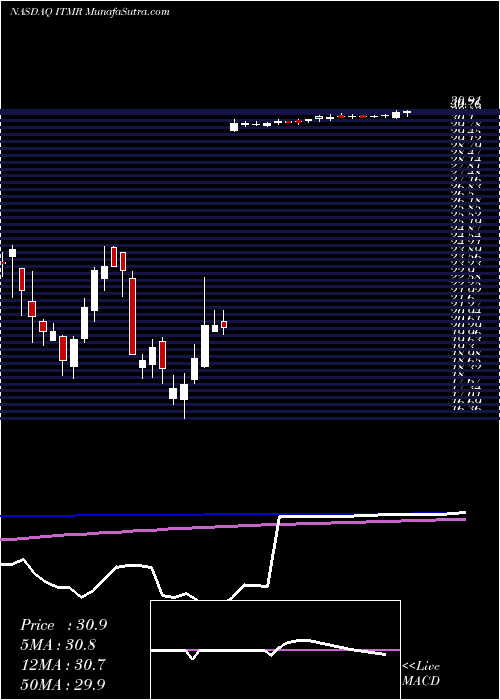Select the Price : 30.9 readout
This screenshot has width=500, height=700.
click(63, 625)
